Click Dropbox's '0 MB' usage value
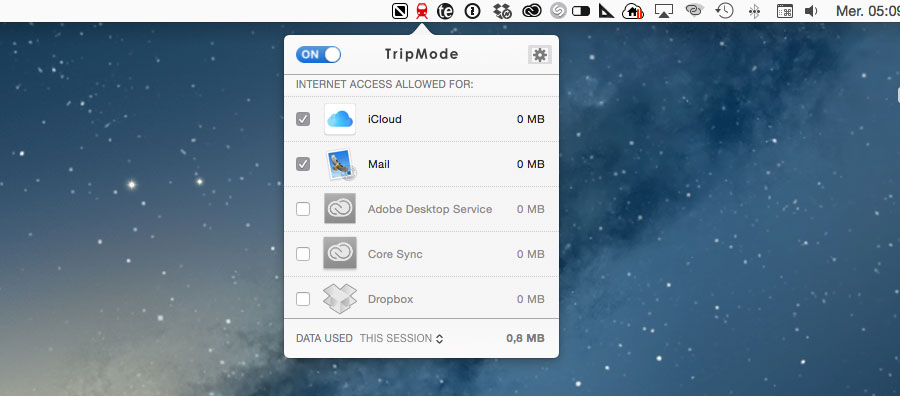This screenshot has height=396, width=900. pos(530,299)
